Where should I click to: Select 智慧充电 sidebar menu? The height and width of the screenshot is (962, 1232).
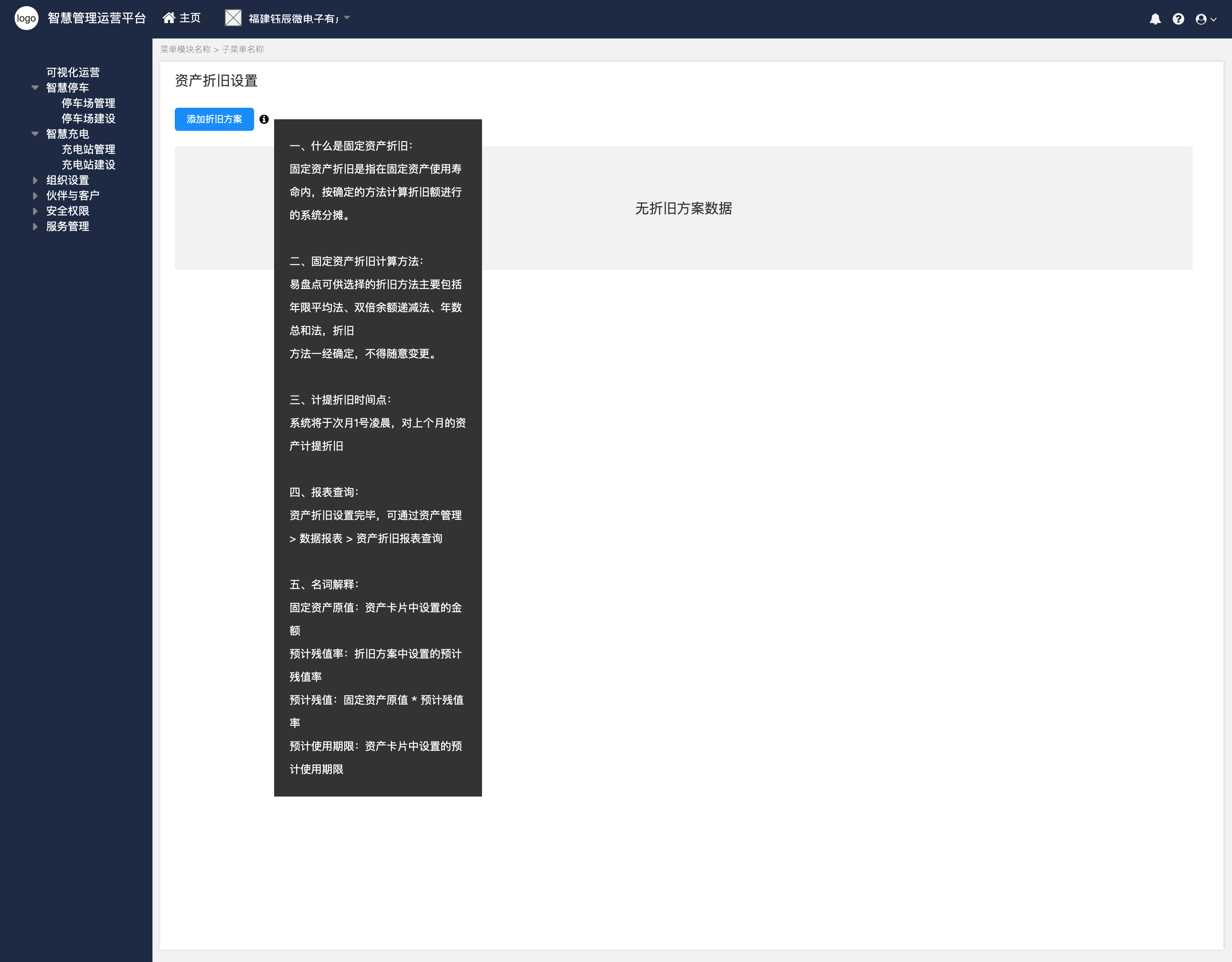[67, 134]
